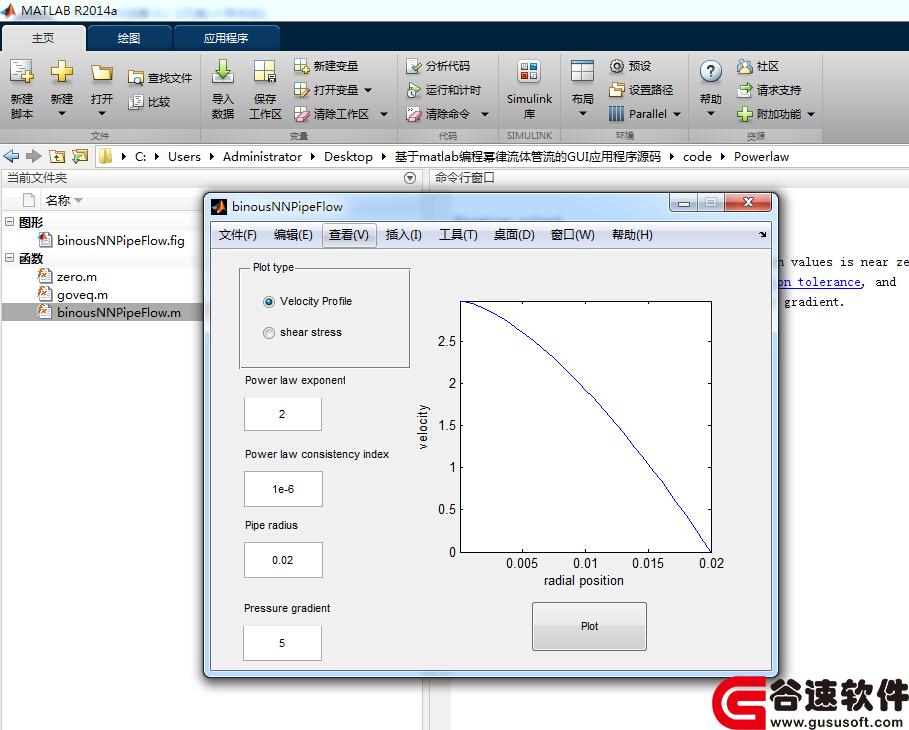The height and width of the screenshot is (730, 909).
Task: Click the Compare (比较) icon
Action: tap(136, 102)
